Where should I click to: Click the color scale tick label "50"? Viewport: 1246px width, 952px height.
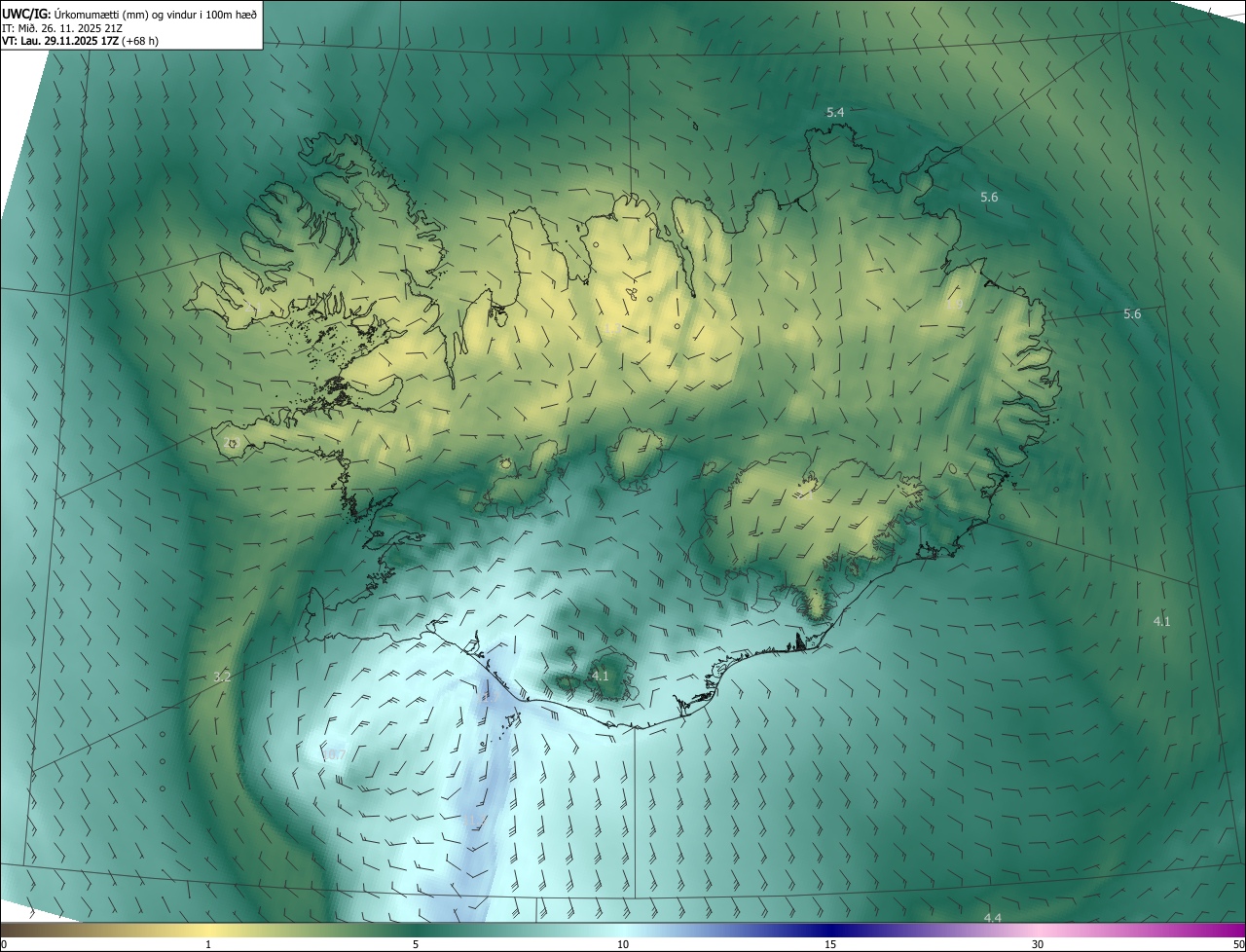click(1238, 945)
